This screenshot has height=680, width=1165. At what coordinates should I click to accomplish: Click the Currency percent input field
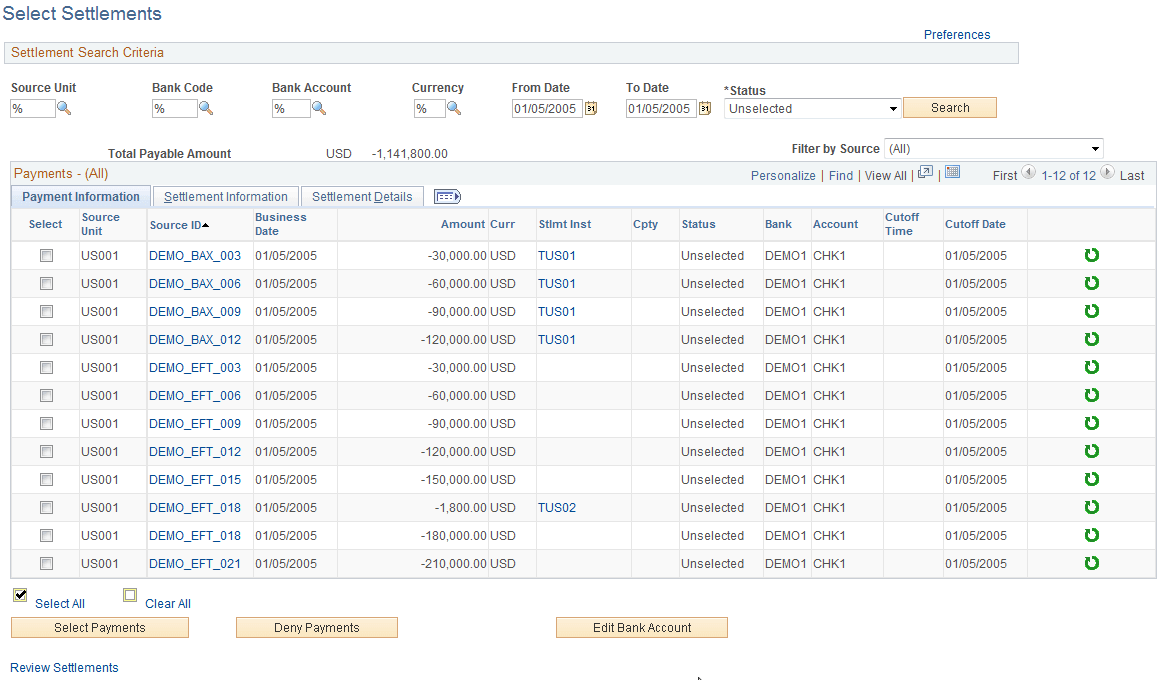coord(429,108)
